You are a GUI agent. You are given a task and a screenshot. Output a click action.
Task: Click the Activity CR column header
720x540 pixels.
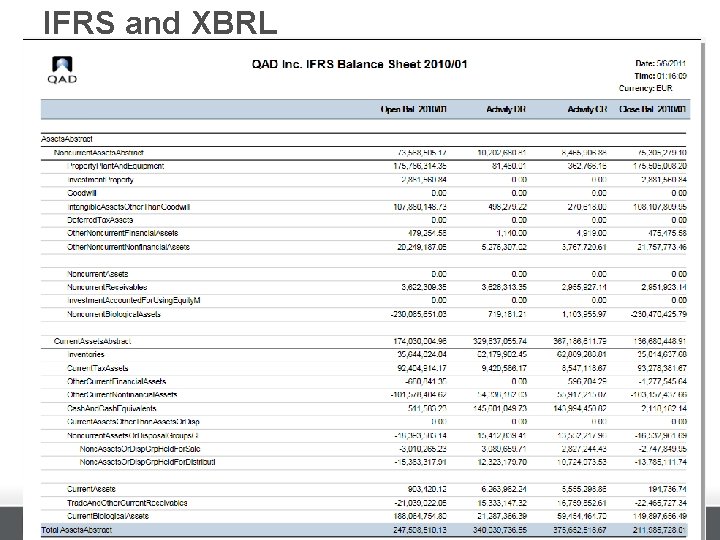pos(587,109)
